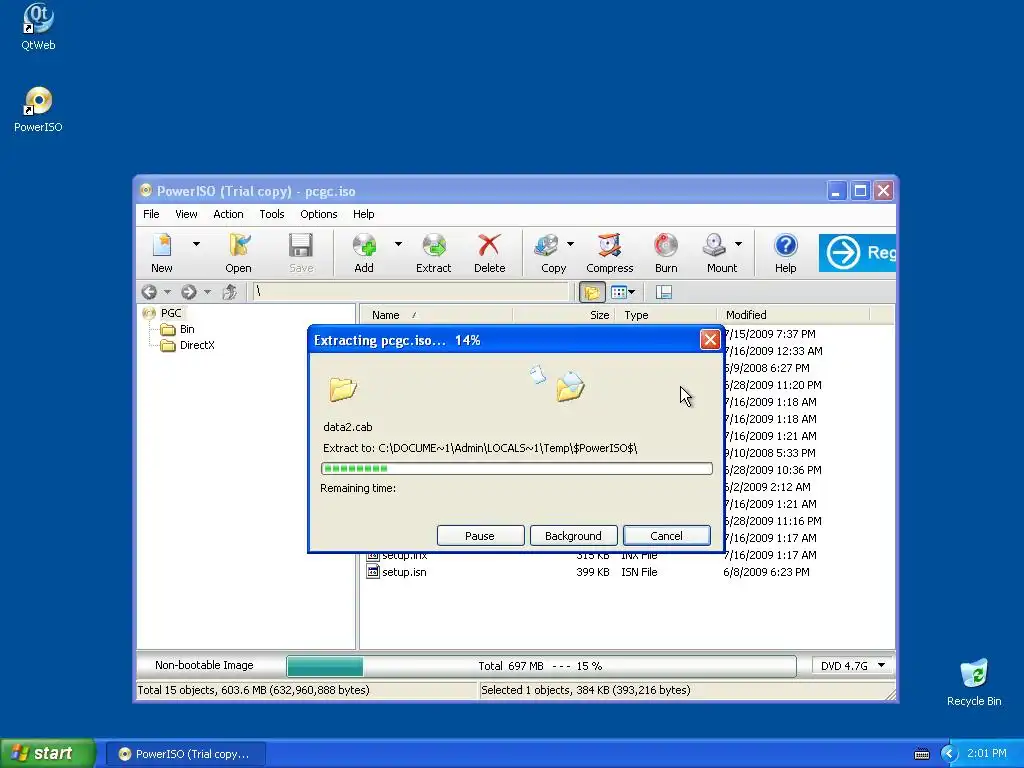Open the New dropdown arrow

[196, 244]
